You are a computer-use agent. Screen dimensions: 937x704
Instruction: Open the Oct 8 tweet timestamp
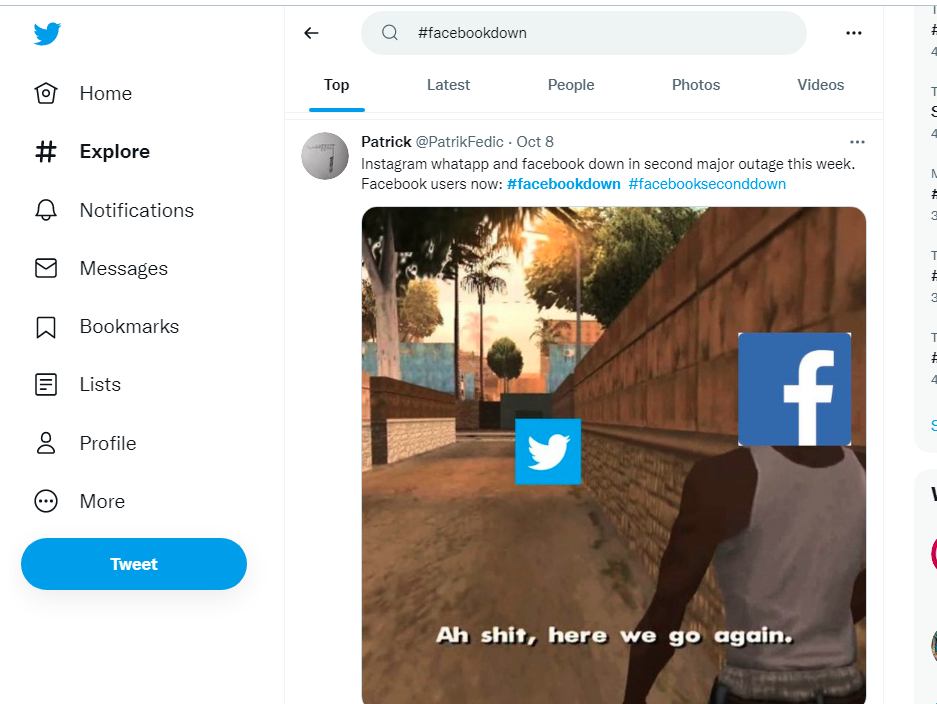point(535,142)
